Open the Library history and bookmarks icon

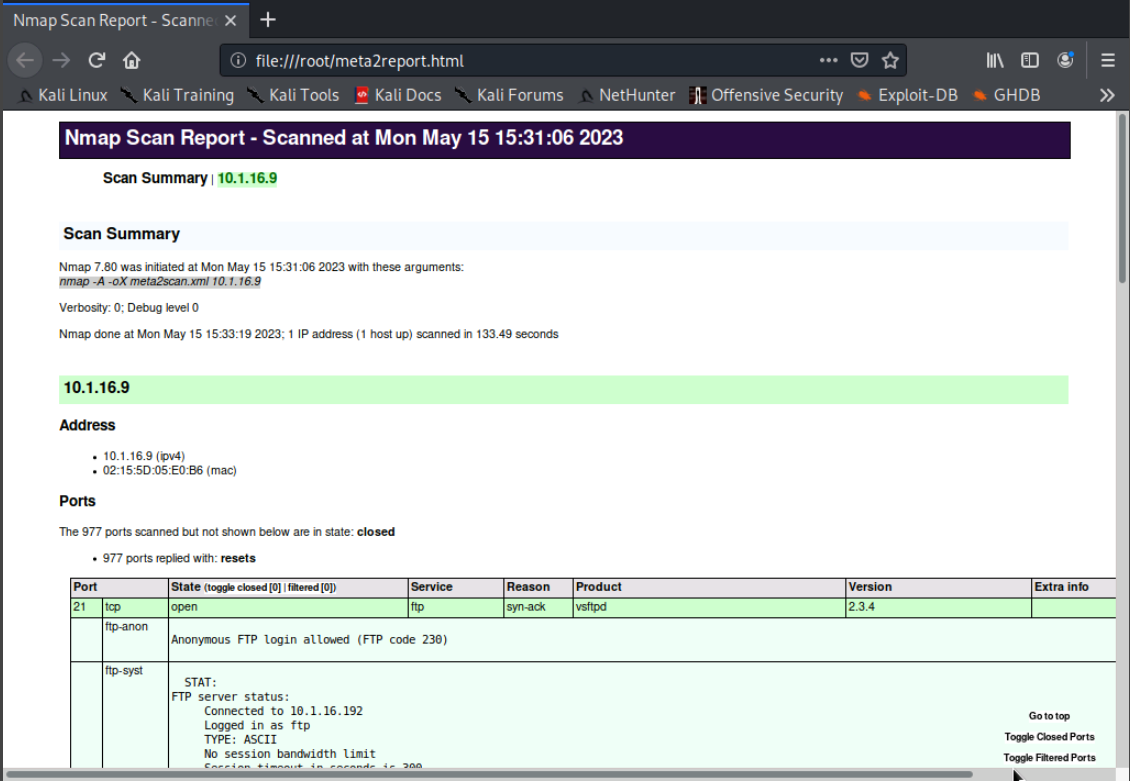(995, 61)
